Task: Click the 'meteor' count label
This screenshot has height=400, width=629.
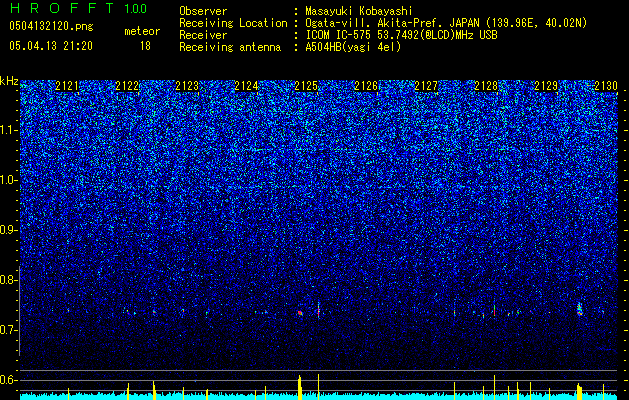Action: (x=142, y=31)
